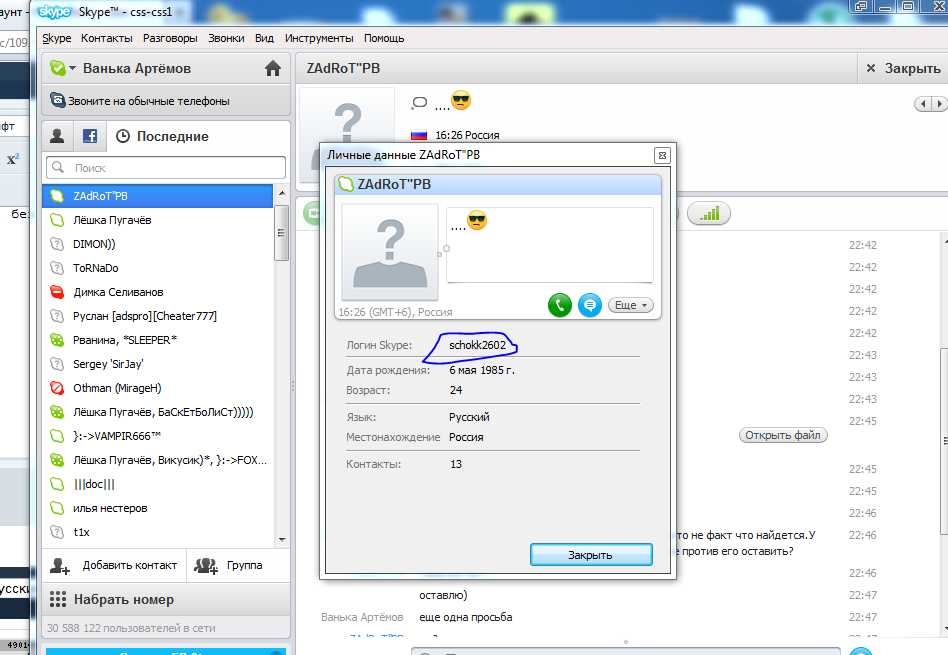Select contact }:->VAMPIR666™
This screenshot has height=655, width=948.
[158, 436]
